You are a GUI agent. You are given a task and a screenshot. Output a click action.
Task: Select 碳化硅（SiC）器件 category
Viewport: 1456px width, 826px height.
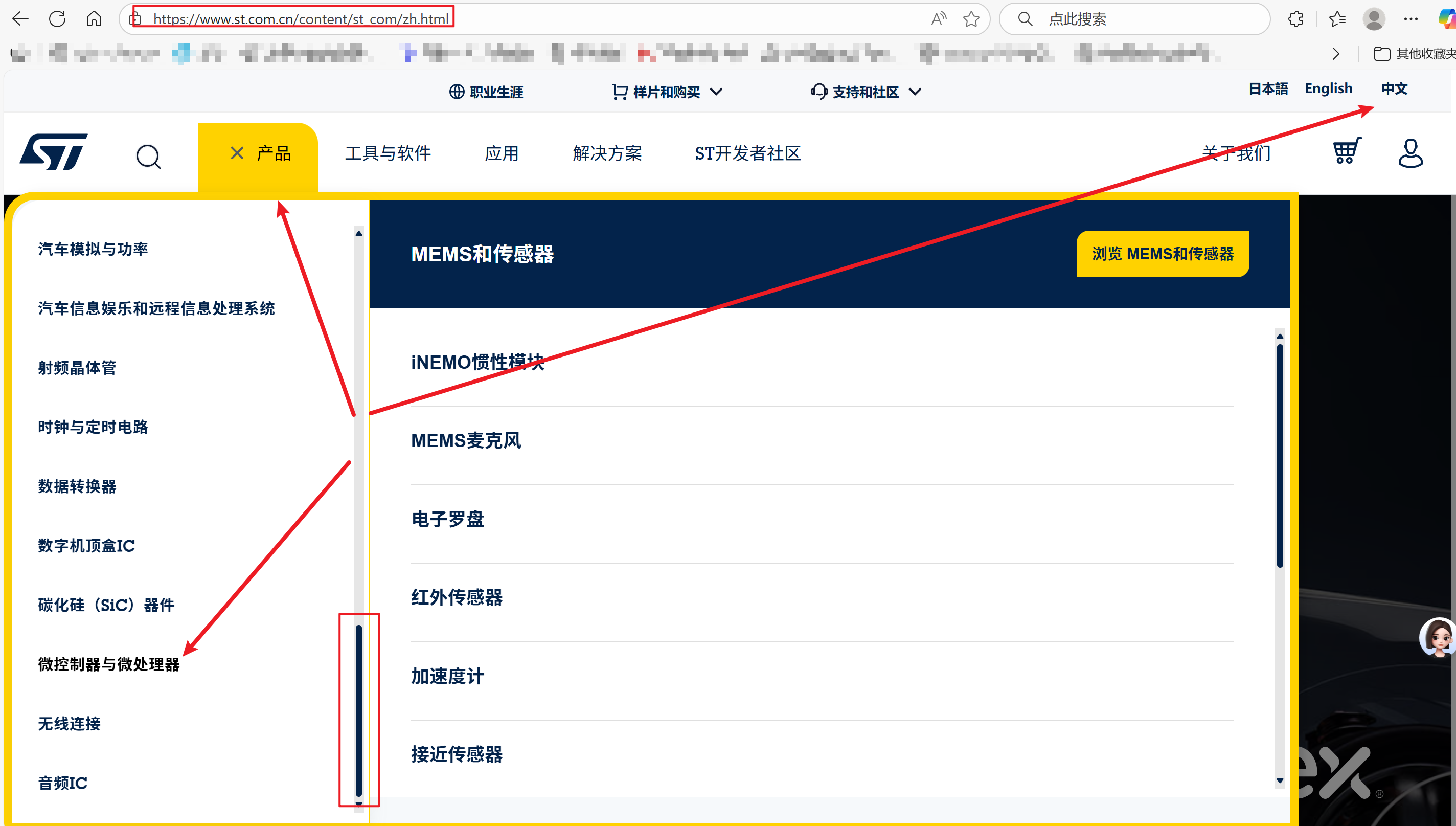[x=106, y=605]
